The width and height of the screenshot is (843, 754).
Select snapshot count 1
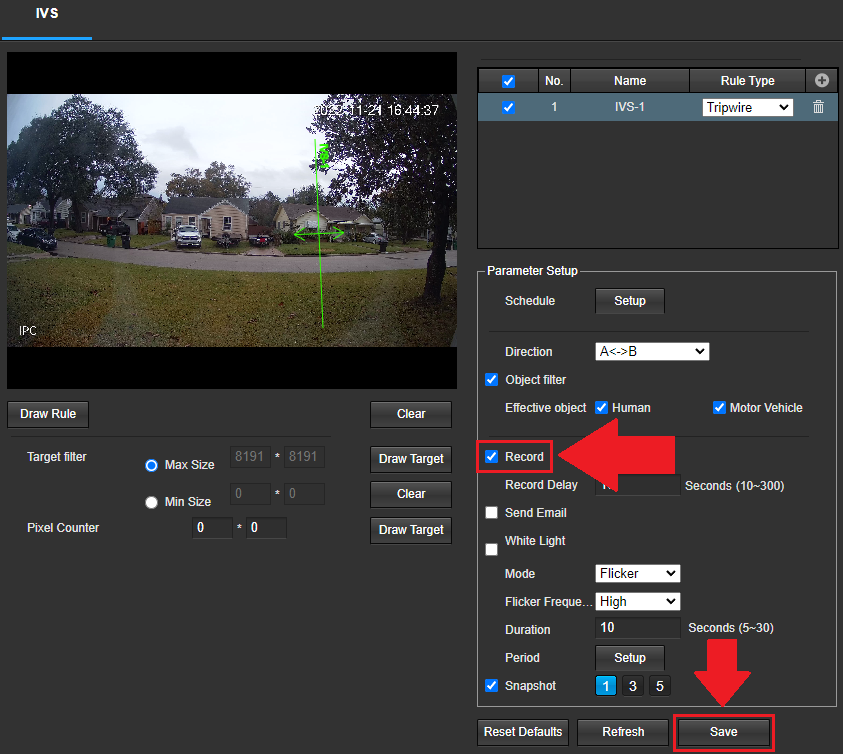click(x=606, y=686)
